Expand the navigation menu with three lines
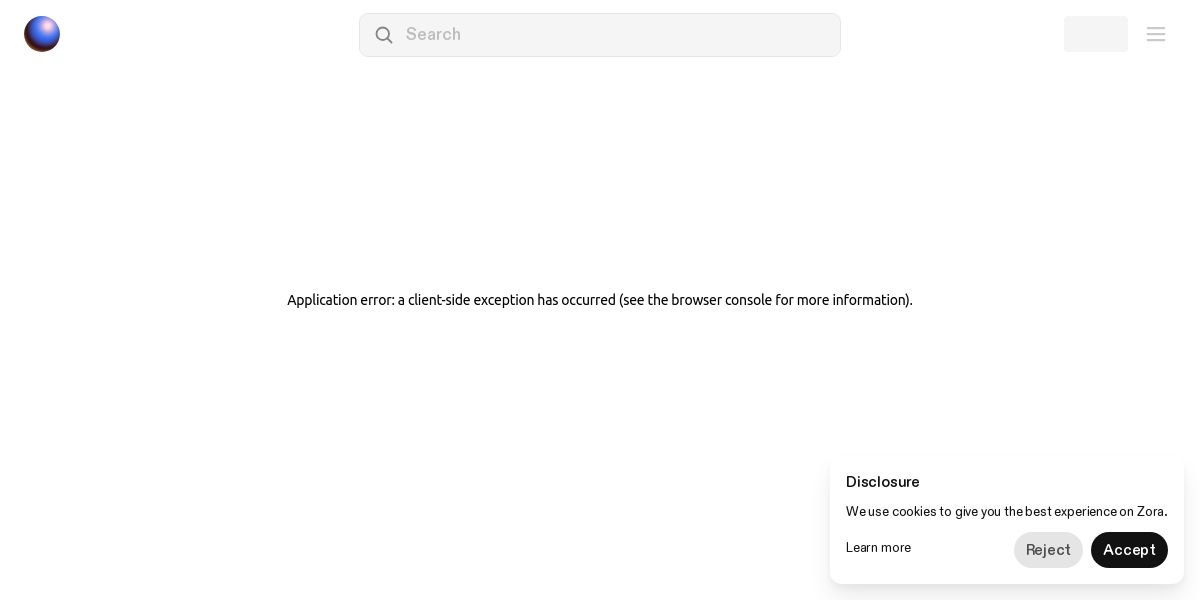 (1156, 34)
